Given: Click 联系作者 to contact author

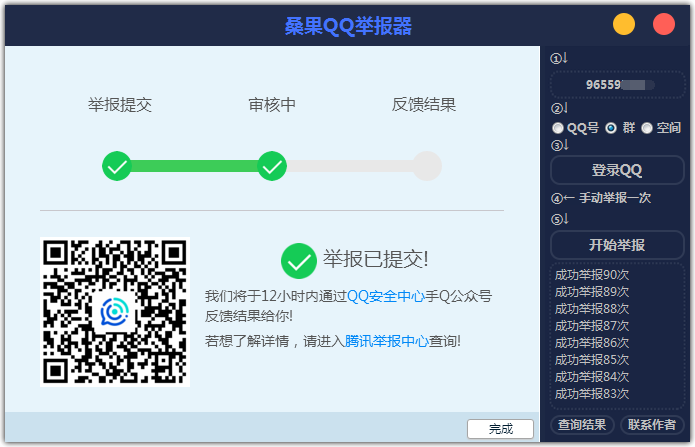Looking at the screenshot, I should [653, 425].
